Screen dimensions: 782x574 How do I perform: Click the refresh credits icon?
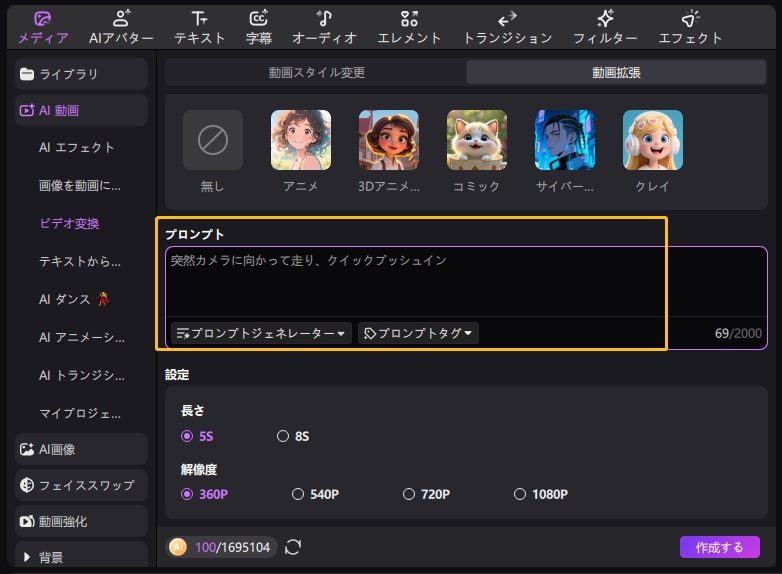tap(293, 547)
